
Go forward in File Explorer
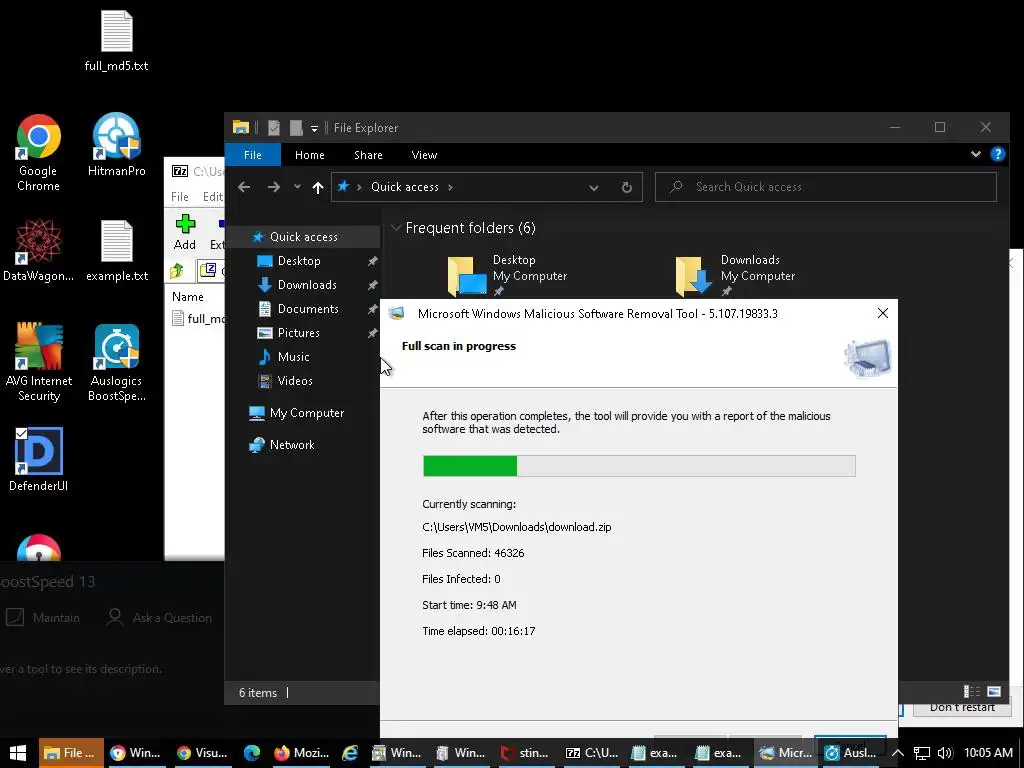pyautogui.click(x=274, y=187)
